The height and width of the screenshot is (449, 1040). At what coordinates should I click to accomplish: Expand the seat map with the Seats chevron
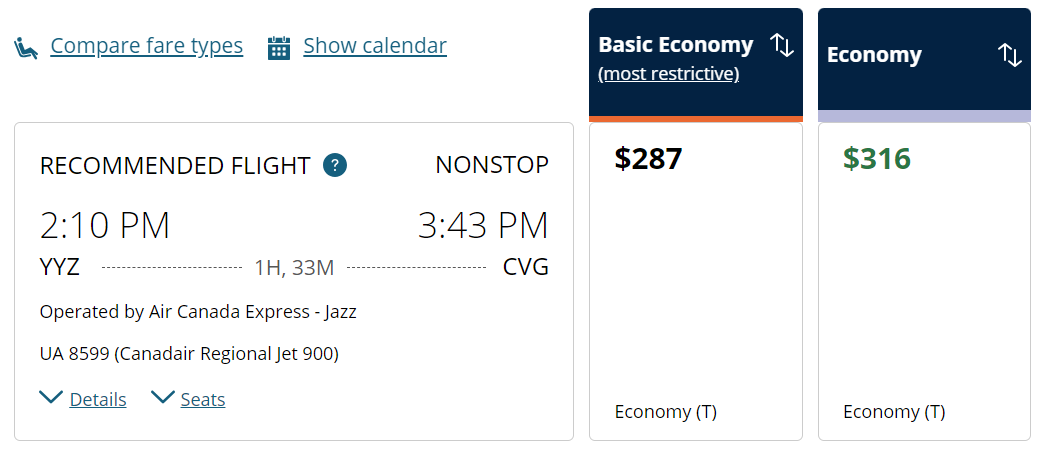tap(163, 398)
